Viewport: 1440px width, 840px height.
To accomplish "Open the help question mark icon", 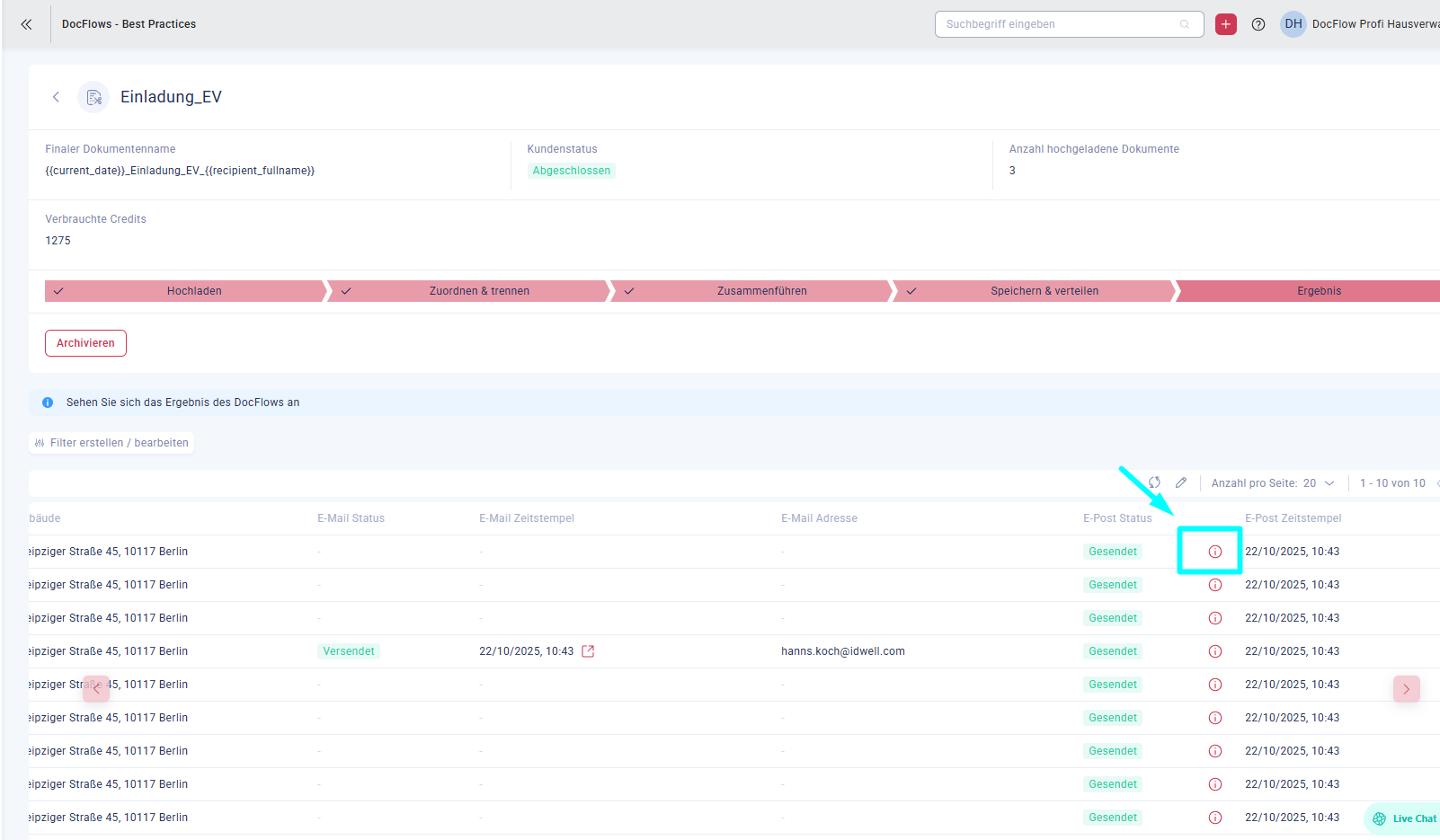I will click(x=1258, y=24).
